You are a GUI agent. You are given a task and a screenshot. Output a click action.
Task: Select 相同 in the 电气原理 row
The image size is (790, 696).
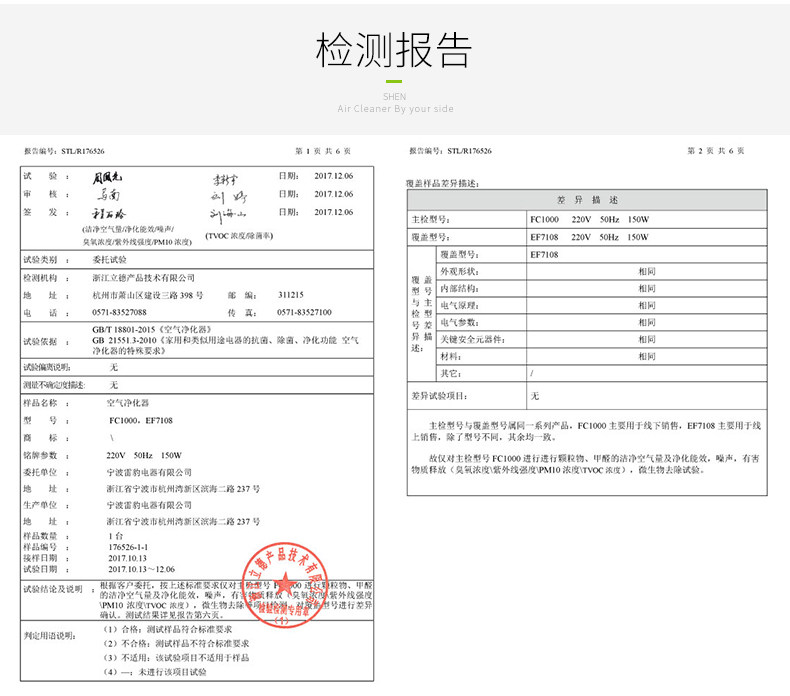pos(647,305)
